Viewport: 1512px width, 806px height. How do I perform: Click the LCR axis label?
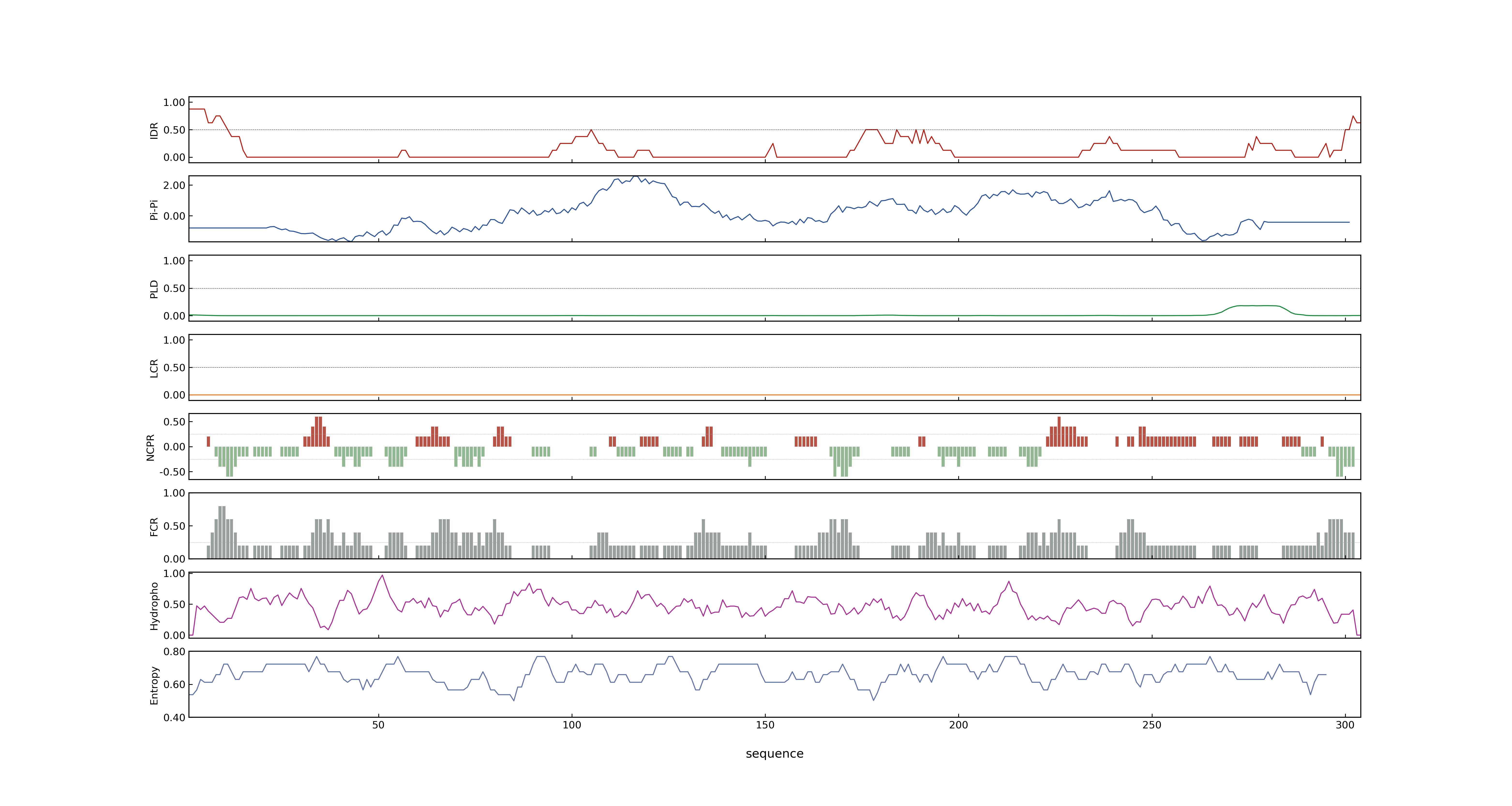pyautogui.click(x=154, y=368)
